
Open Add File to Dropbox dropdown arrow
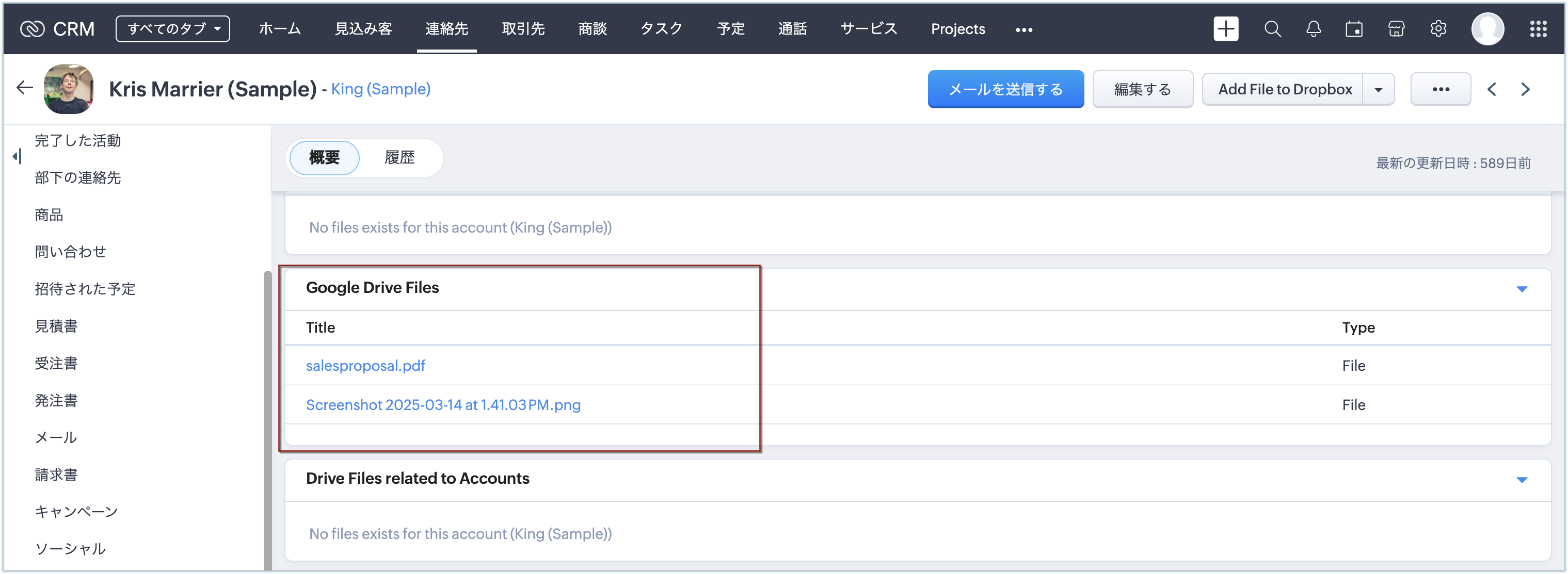click(x=1378, y=89)
